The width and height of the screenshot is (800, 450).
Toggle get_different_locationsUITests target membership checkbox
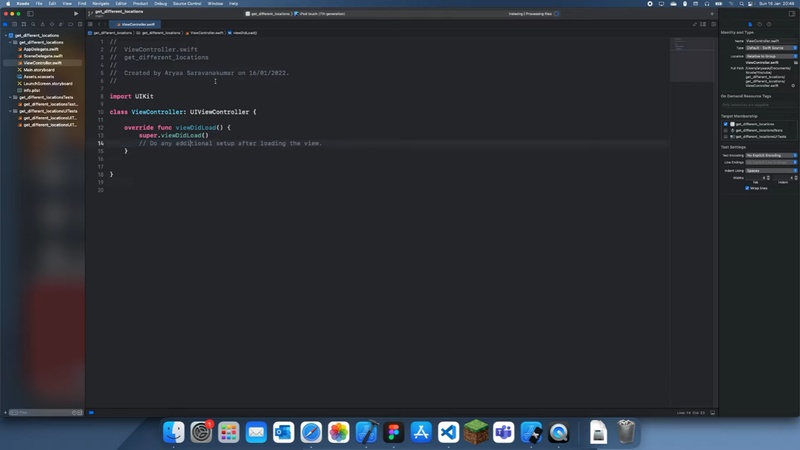[x=726, y=136]
